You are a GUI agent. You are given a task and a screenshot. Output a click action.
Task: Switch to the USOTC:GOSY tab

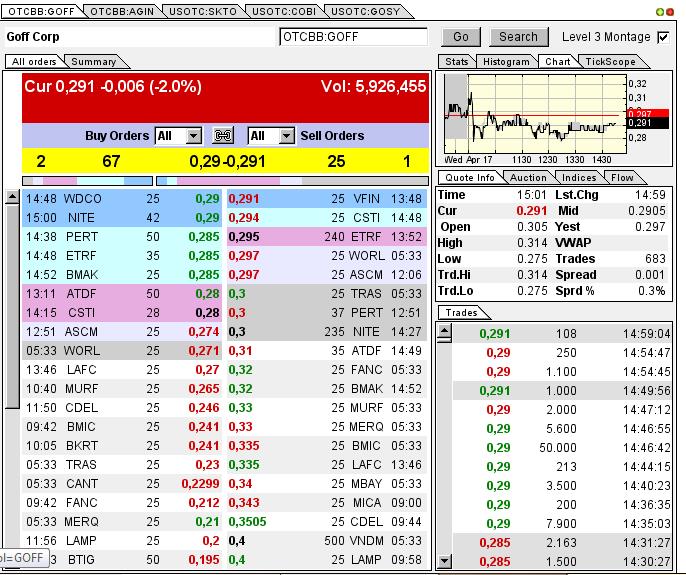(x=365, y=11)
